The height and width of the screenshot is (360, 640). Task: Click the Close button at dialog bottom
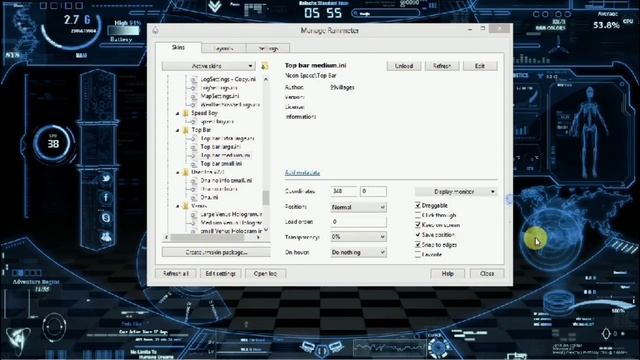pyautogui.click(x=487, y=273)
